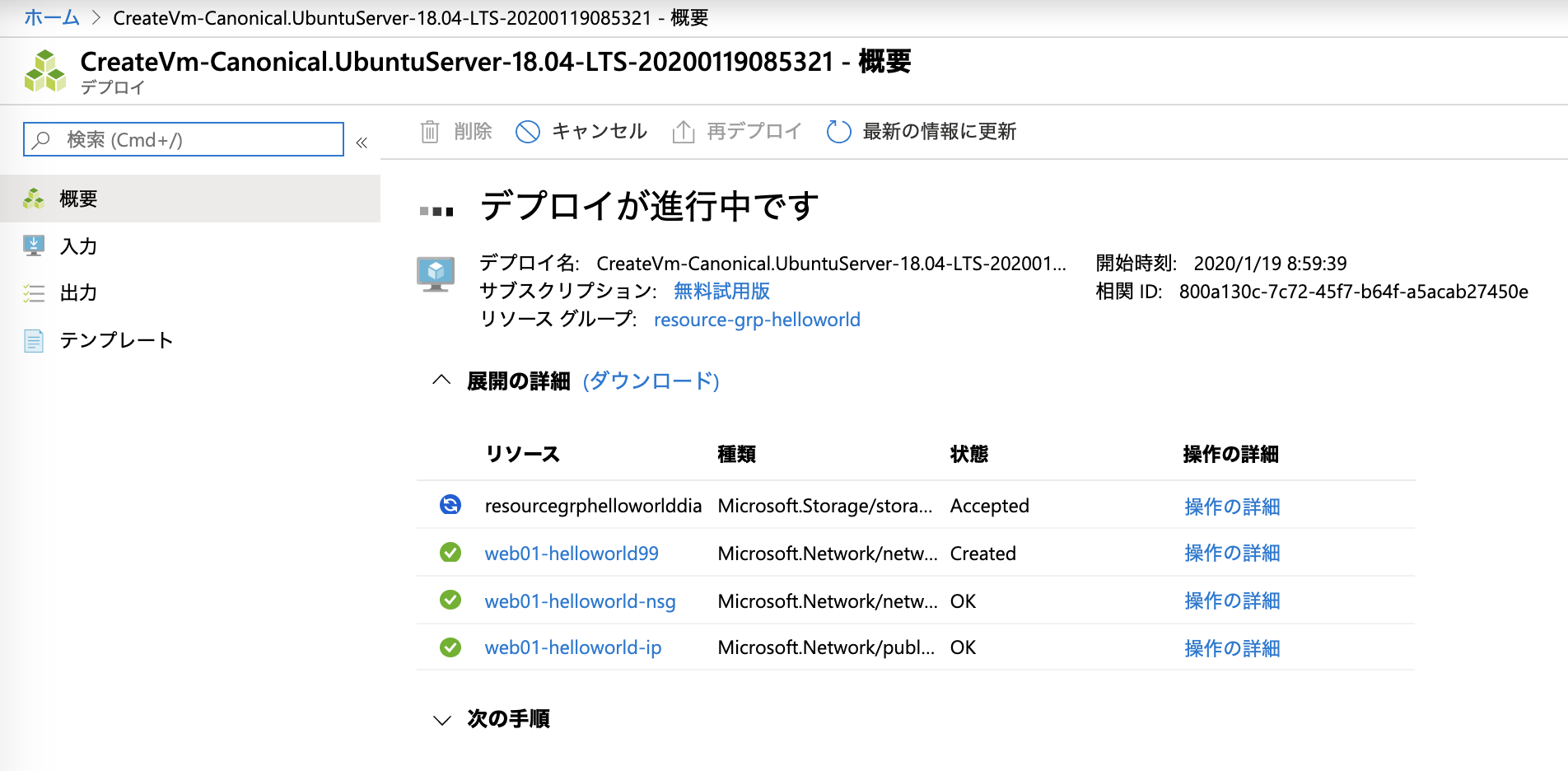This screenshot has height=771, width=1568.
Task: Collapse the 展開の詳細 section chevron
Action: (x=442, y=380)
